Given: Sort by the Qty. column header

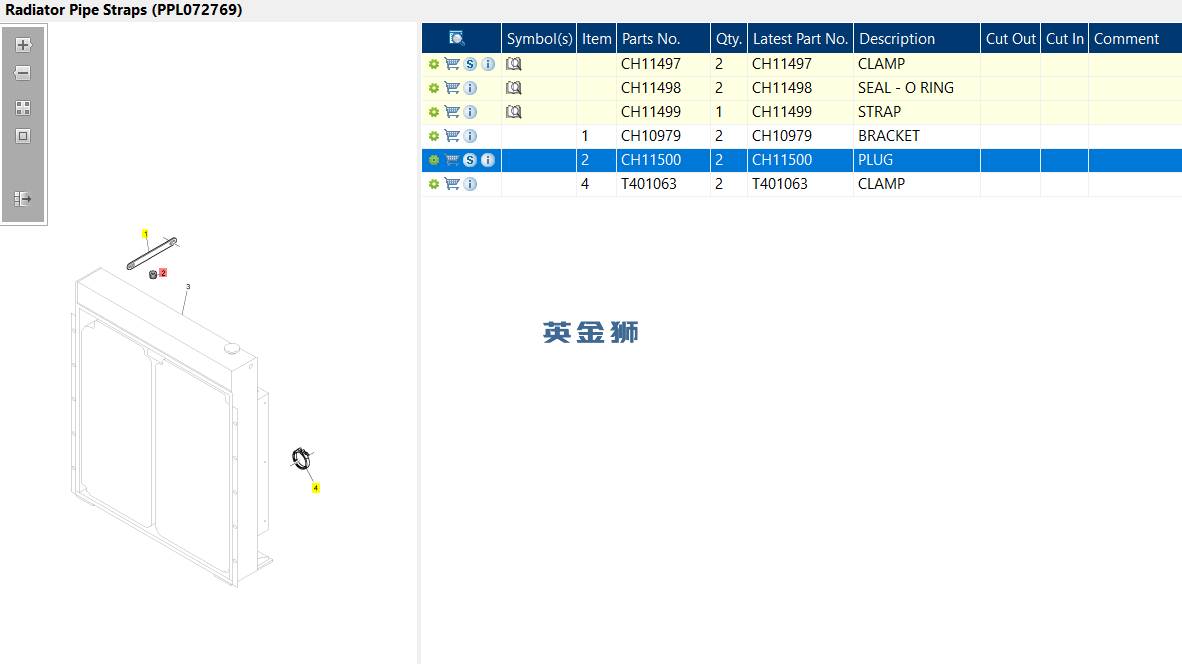Looking at the screenshot, I should click(x=729, y=38).
